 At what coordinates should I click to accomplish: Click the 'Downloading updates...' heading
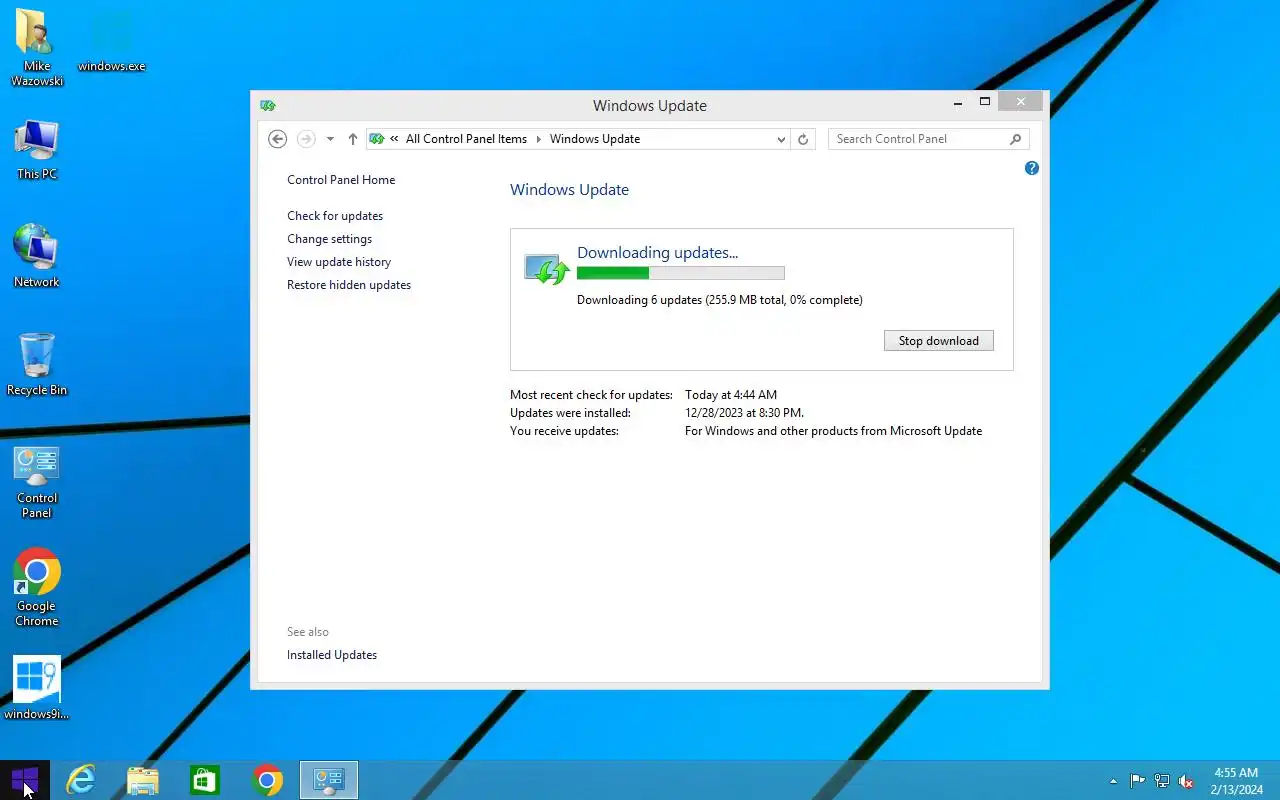click(x=658, y=253)
